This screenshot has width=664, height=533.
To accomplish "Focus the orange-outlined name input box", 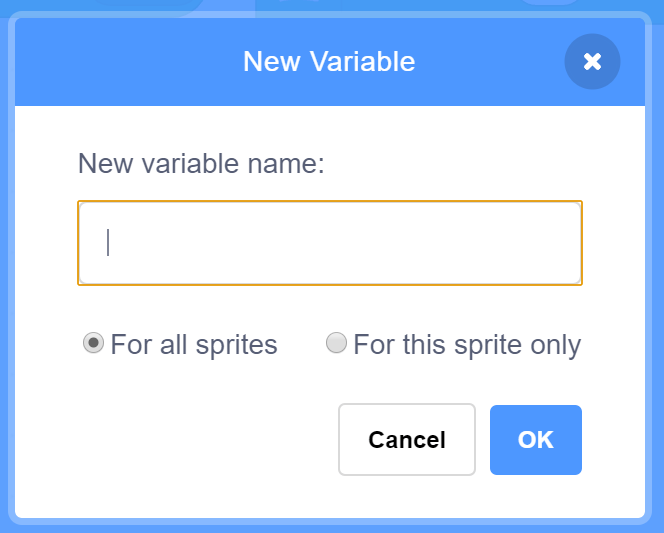I will tap(330, 243).
